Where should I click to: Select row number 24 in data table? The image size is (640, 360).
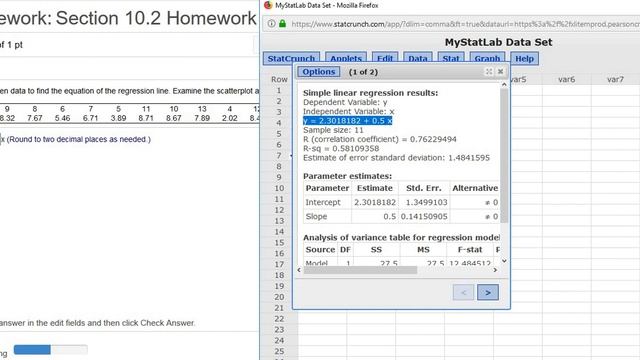pyautogui.click(x=279, y=340)
